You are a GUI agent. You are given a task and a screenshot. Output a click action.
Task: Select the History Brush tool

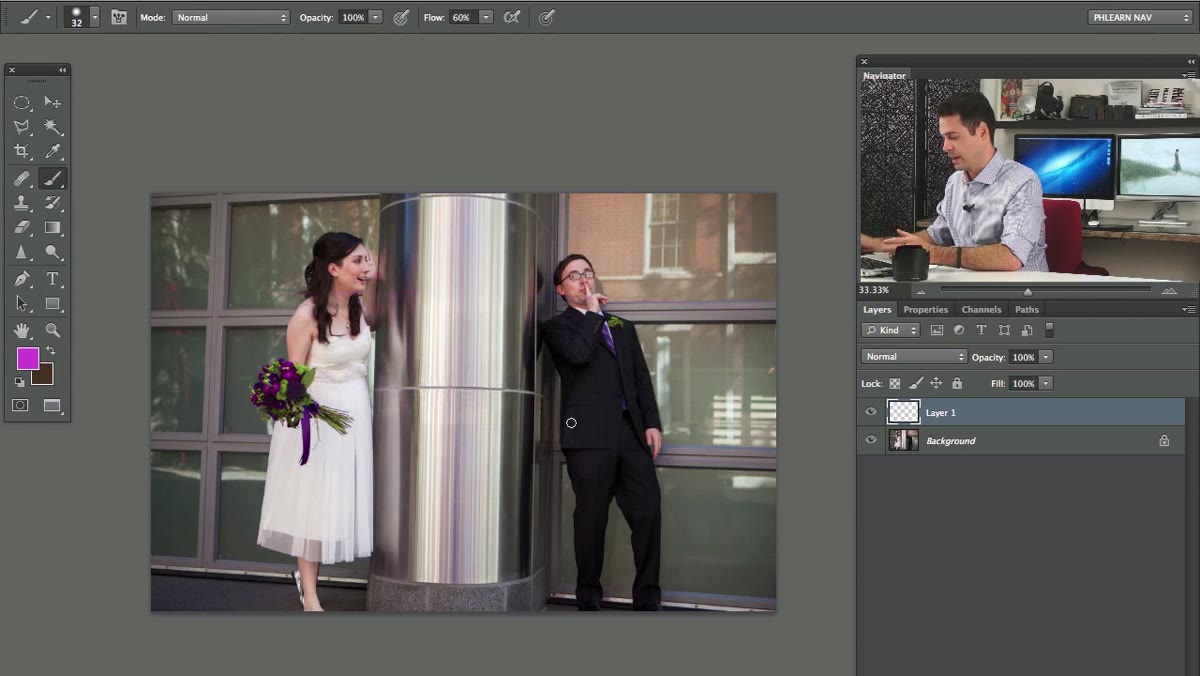click(53, 203)
